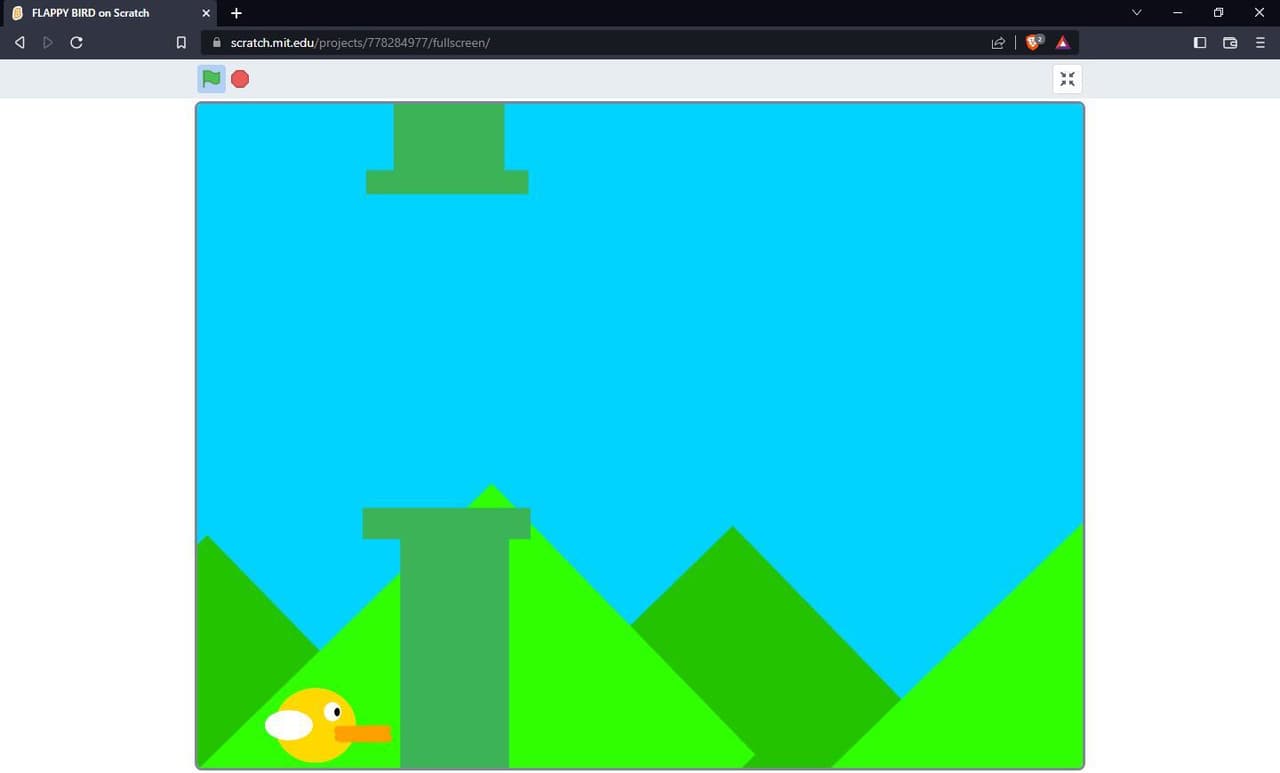Open the browser hamburger menu
The width and height of the screenshot is (1280, 773).
[x=1260, y=43]
